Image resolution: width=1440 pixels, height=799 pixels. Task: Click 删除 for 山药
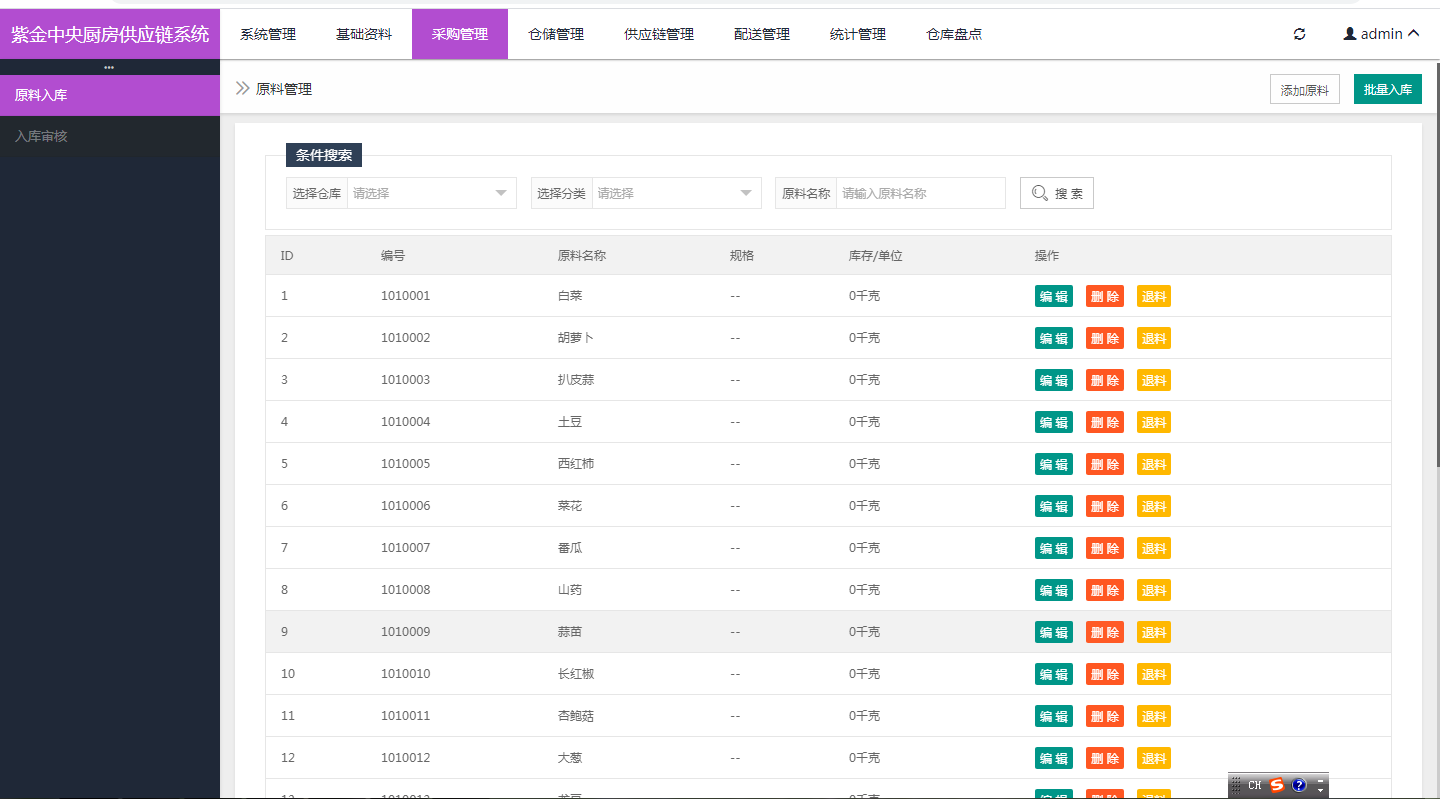1105,590
